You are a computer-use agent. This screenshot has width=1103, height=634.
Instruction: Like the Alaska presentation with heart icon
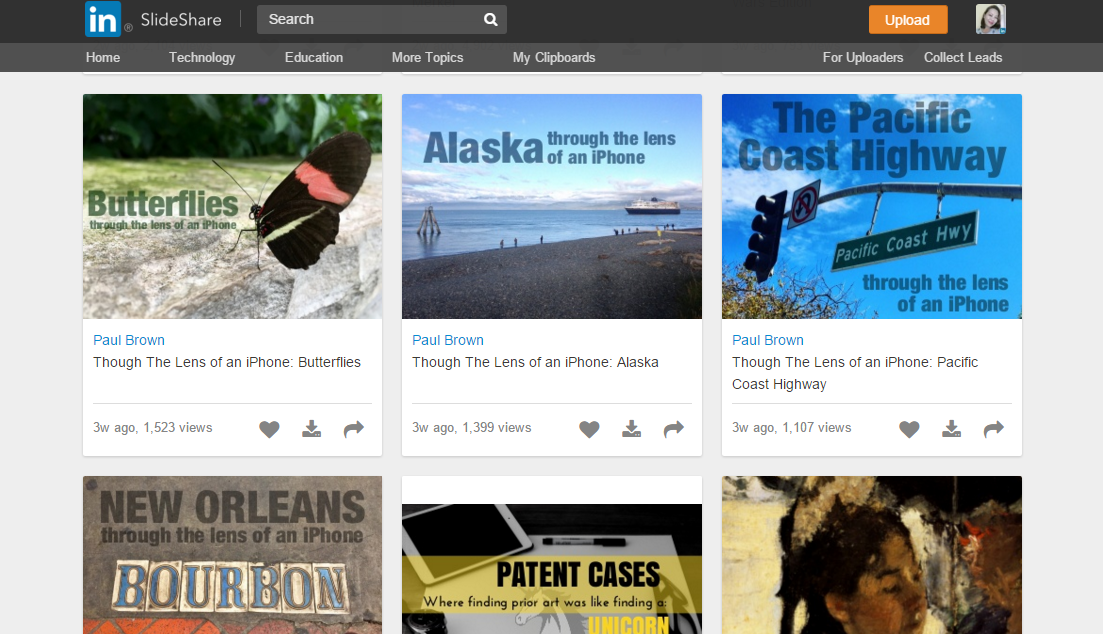(x=589, y=429)
